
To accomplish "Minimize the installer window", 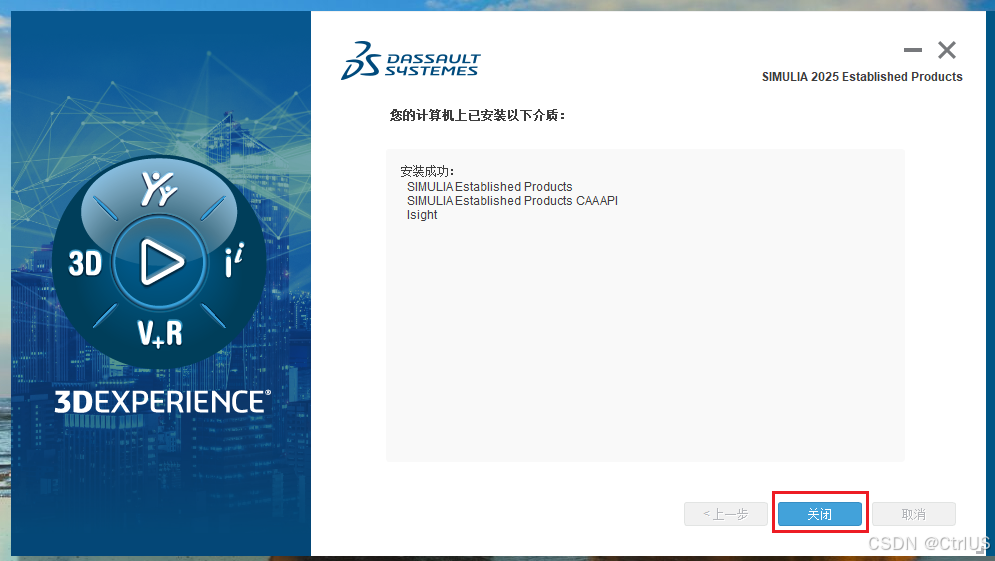I will tap(913, 50).
